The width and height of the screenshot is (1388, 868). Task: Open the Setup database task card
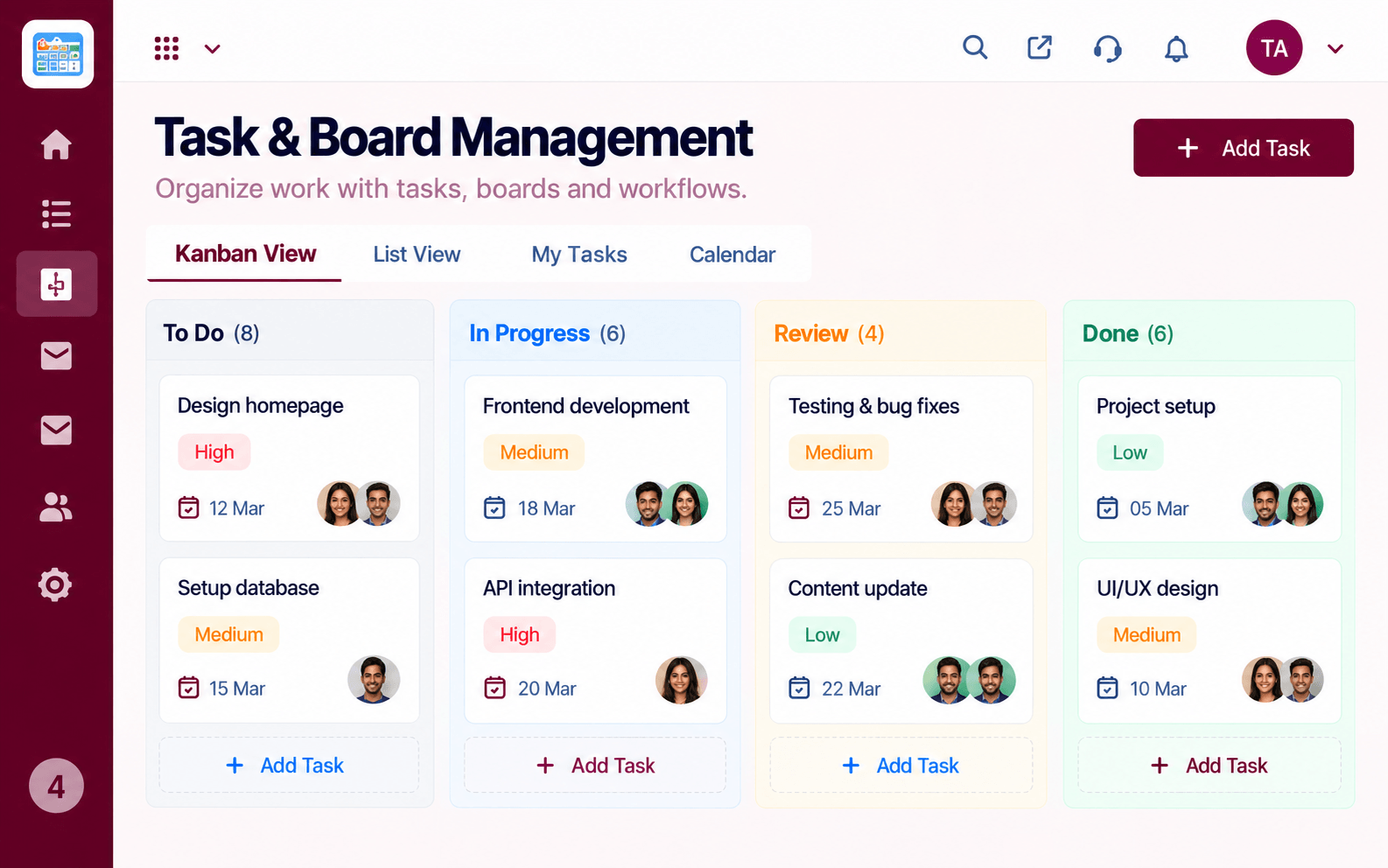[290, 640]
